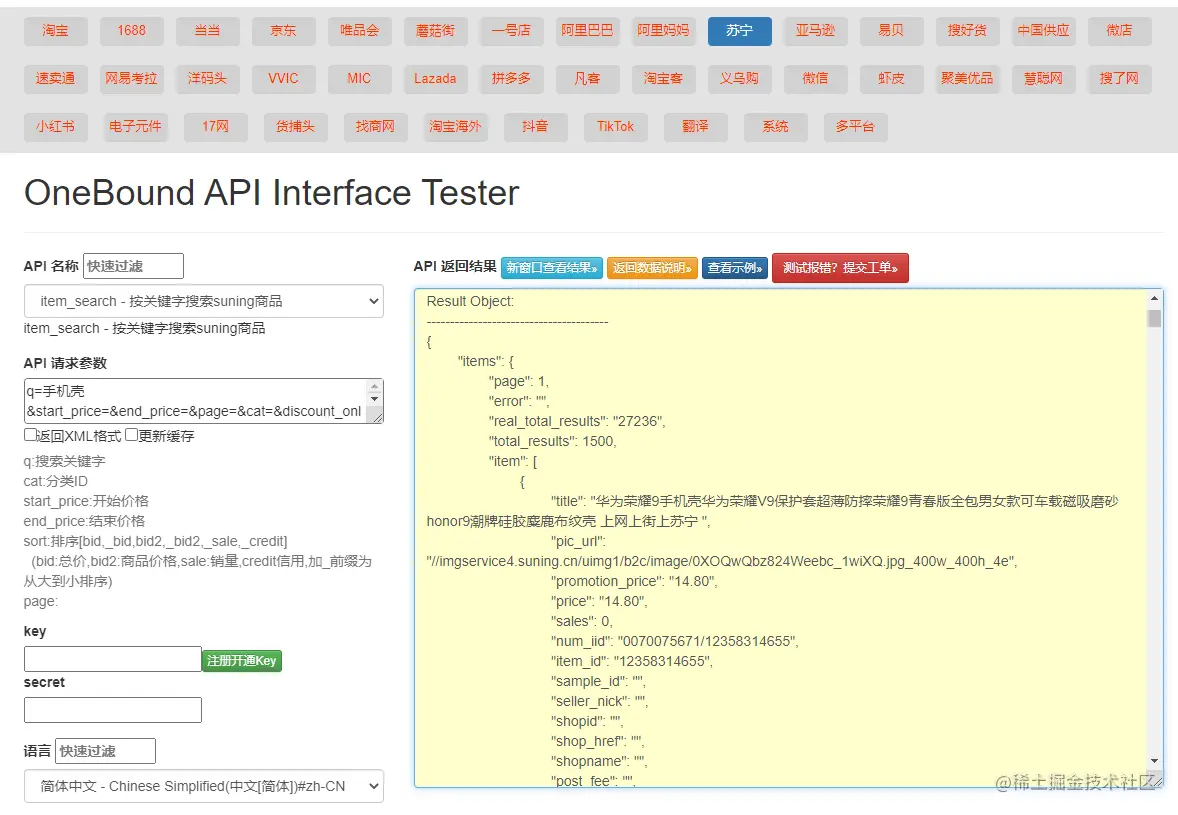
Task: Select the 易贝 tab
Action: pos(891,31)
